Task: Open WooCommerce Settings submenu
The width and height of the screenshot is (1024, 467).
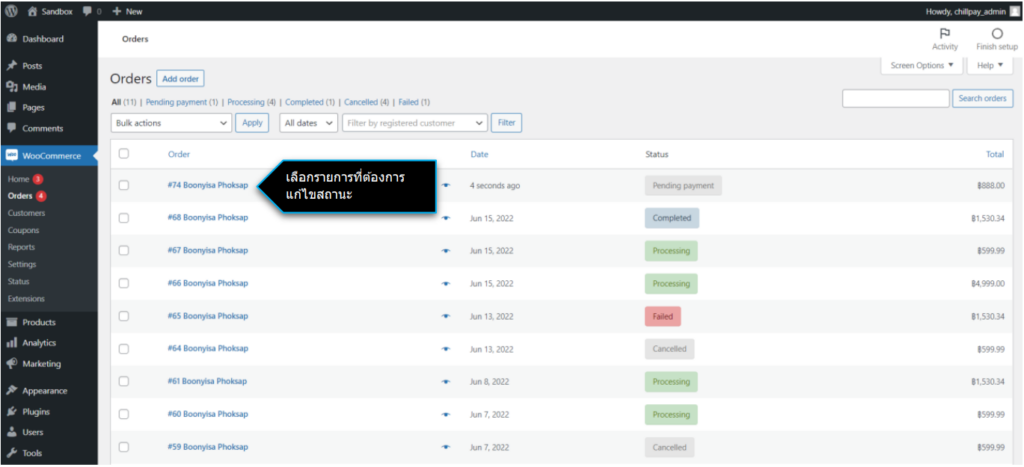Action: (22, 264)
